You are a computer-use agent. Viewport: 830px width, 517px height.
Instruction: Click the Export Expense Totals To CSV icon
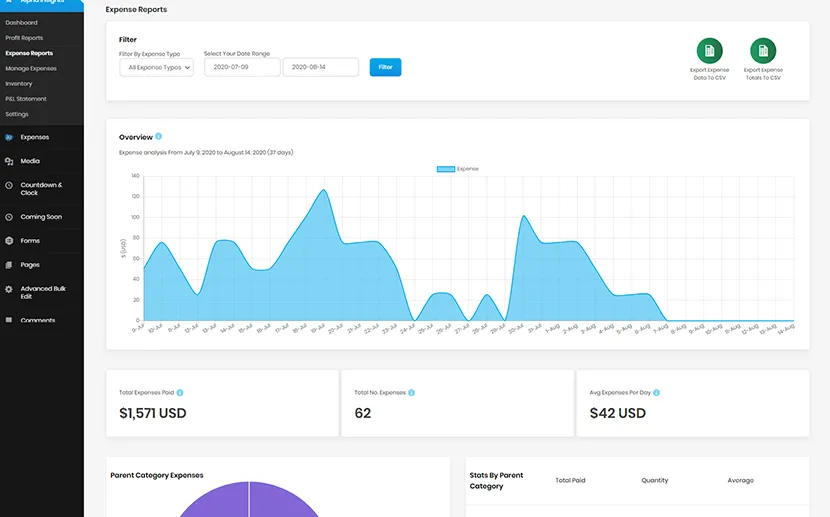(x=763, y=51)
